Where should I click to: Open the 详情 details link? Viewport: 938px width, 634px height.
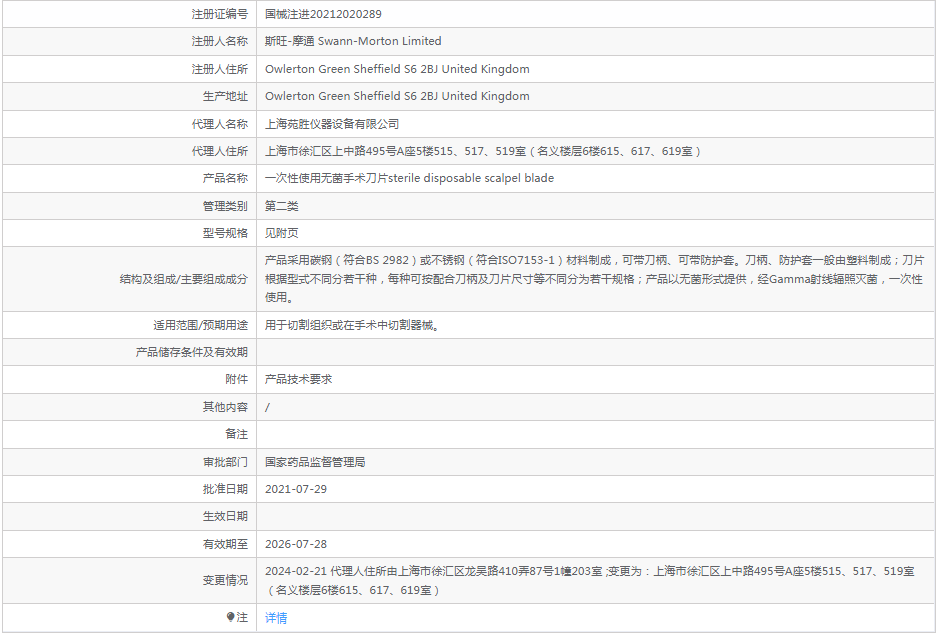pos(276,618)
